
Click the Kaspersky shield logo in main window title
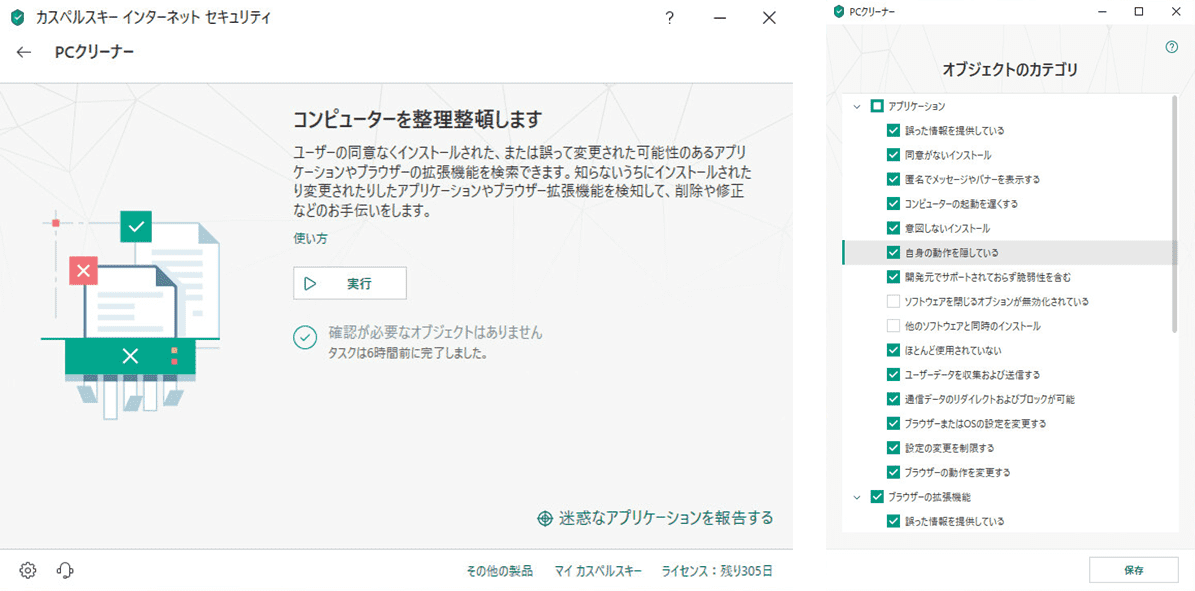click(x=17, y=18)
